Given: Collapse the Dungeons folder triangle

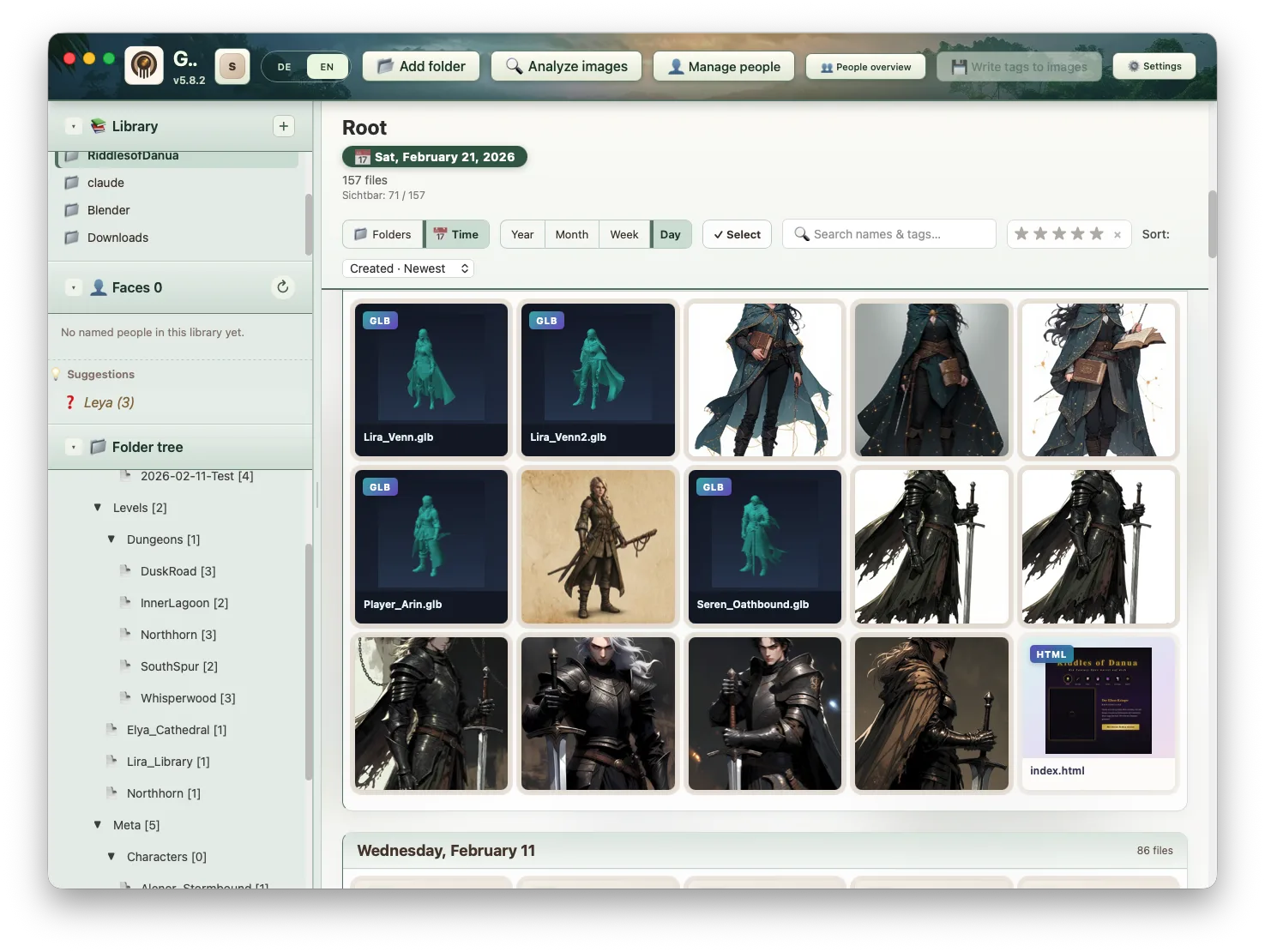Looking at the screenshot, I should (x=111, y=539).
